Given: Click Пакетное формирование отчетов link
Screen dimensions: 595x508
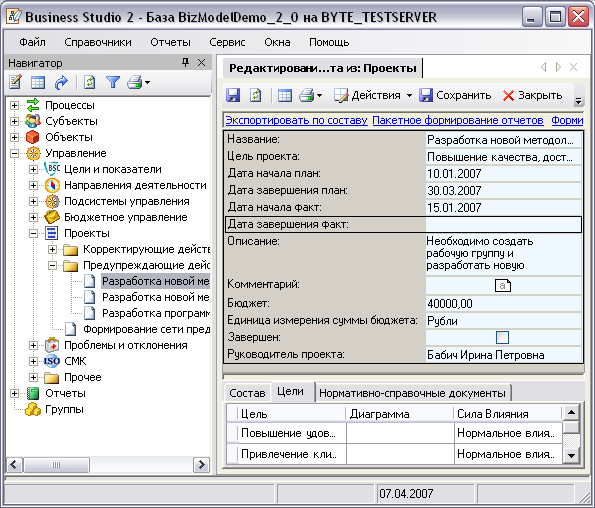Looking at the screenshot, I should click(x=458, y=120).
